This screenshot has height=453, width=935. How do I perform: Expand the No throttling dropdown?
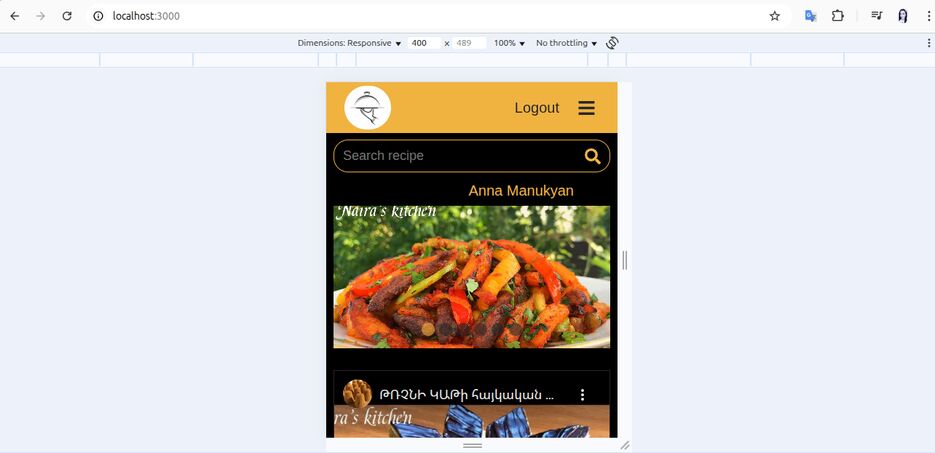[566, 43]
